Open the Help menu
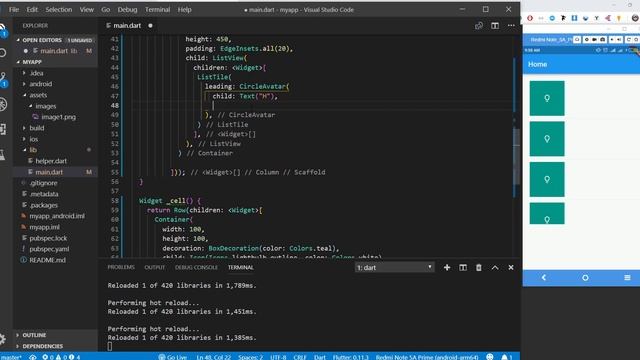Image resolution: width=640 pixels, height=360 pixels. coord(184,9)
